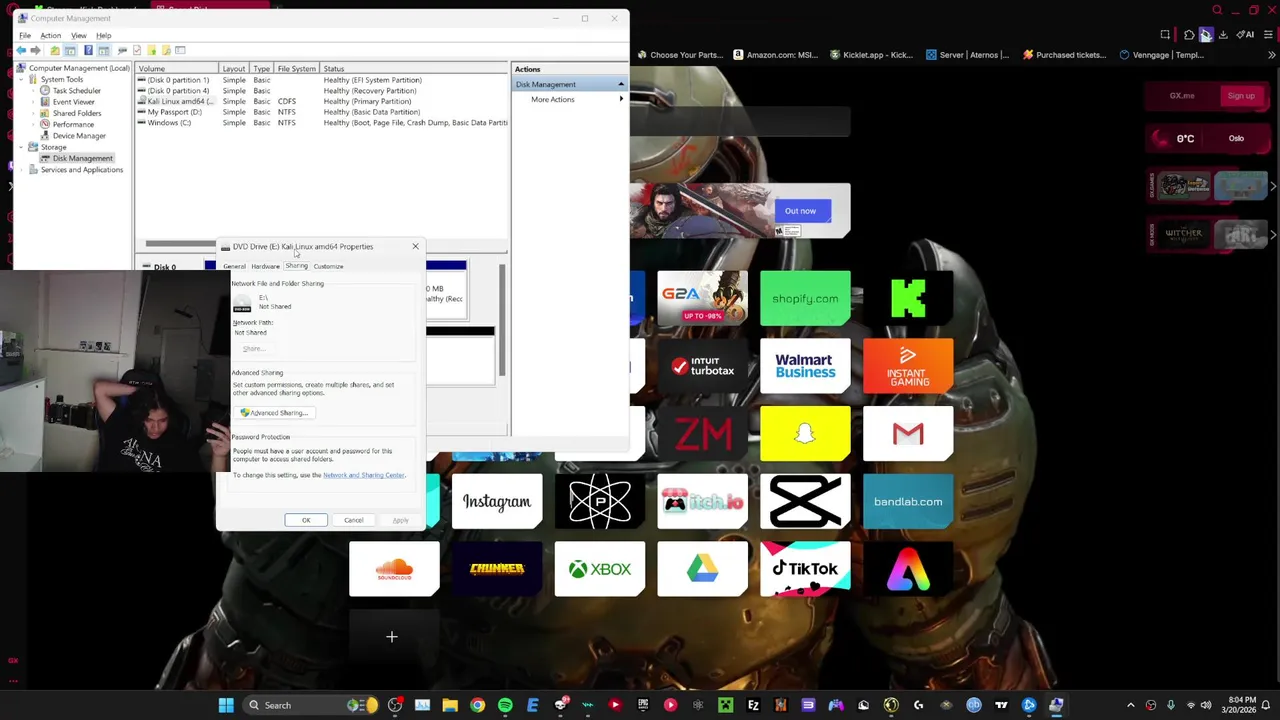The width and height of the screenshot is (1280, 720).
Task: Open the Google Drive speed dial tile
Action: [x=702, y=569]
